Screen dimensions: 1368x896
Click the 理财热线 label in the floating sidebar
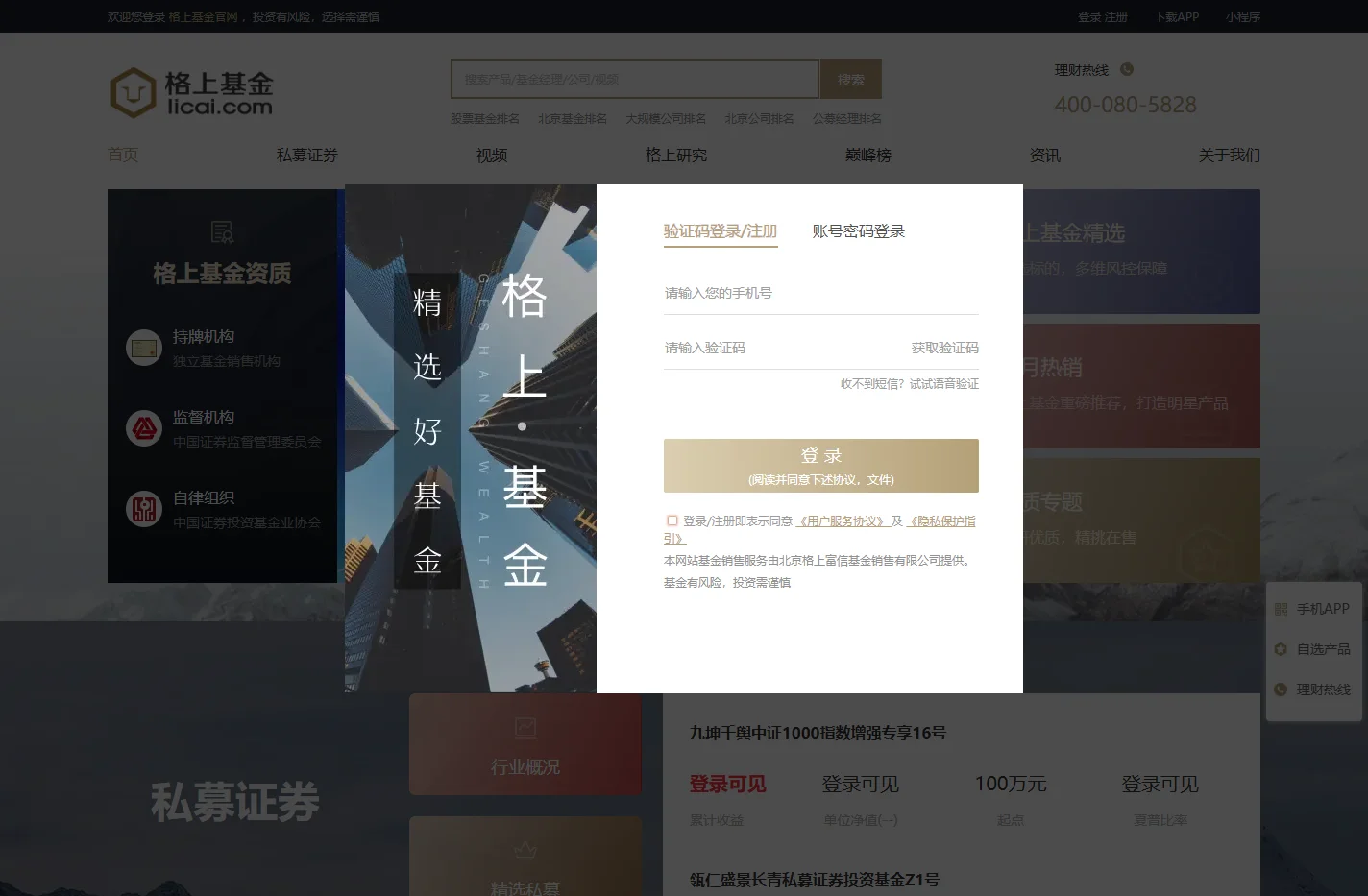click(x=1324, y=690)
